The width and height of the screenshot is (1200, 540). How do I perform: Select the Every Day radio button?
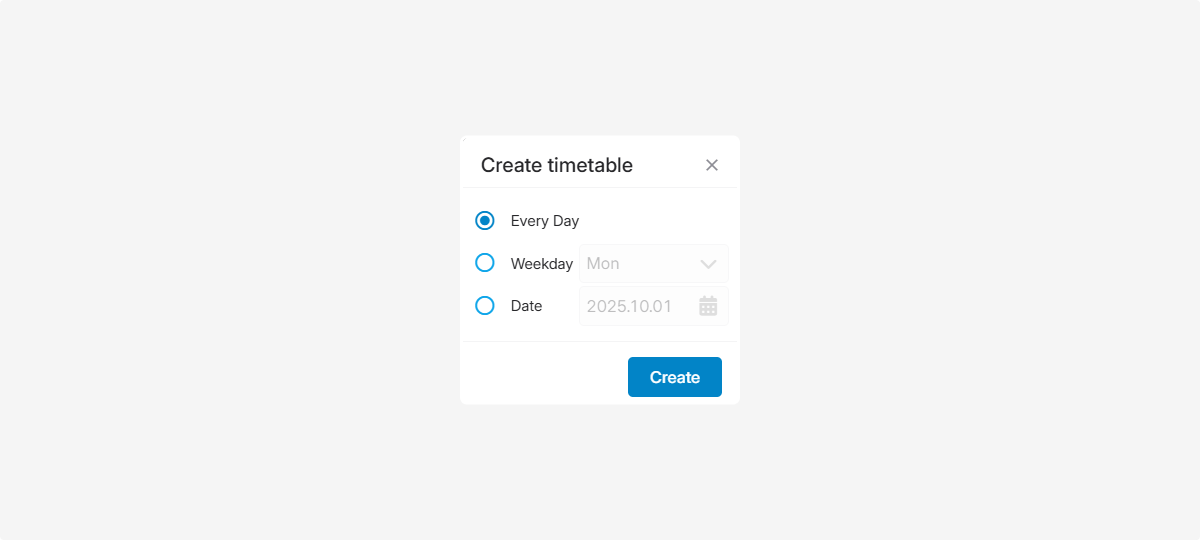485,221
